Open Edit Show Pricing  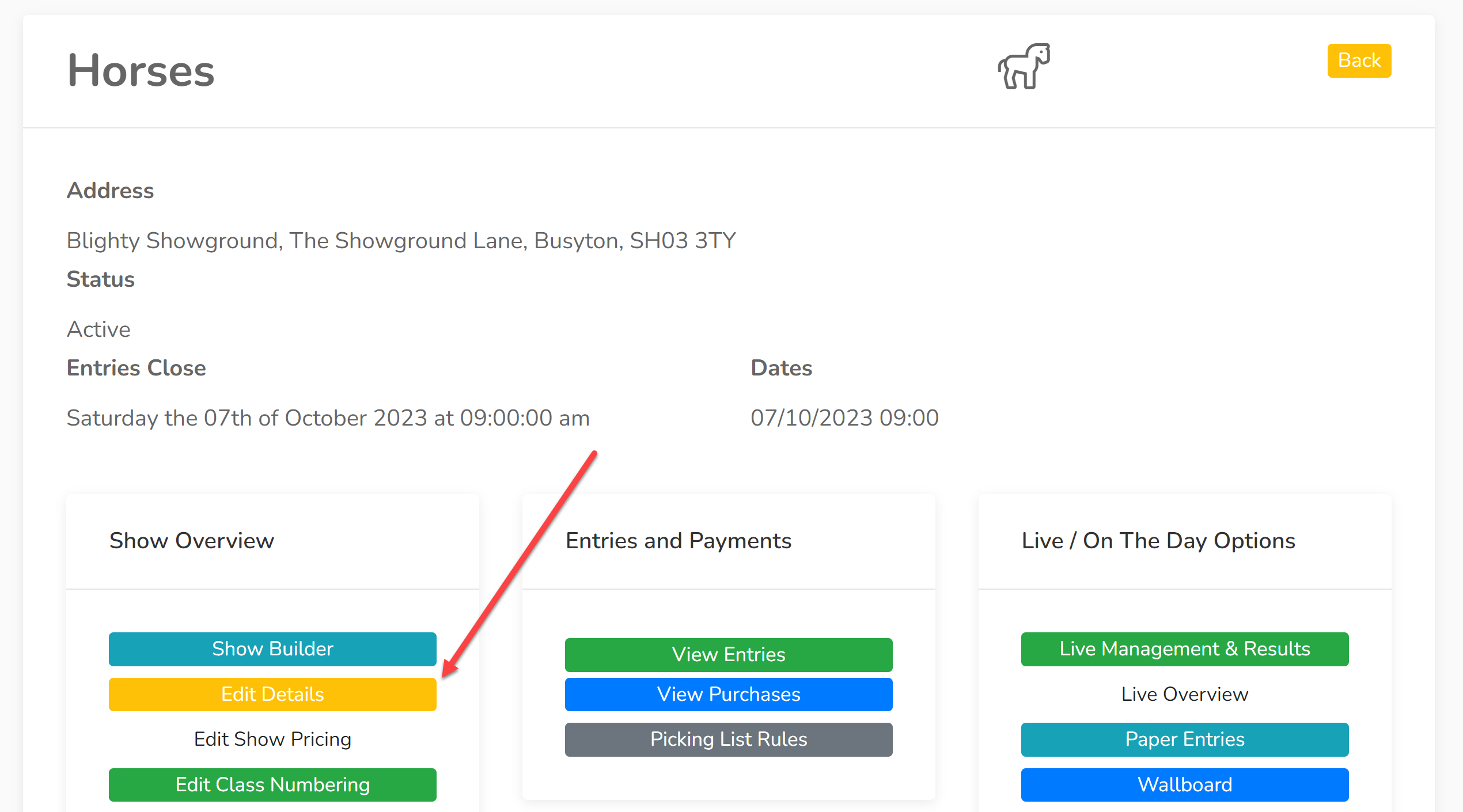(x=272, y=739)
